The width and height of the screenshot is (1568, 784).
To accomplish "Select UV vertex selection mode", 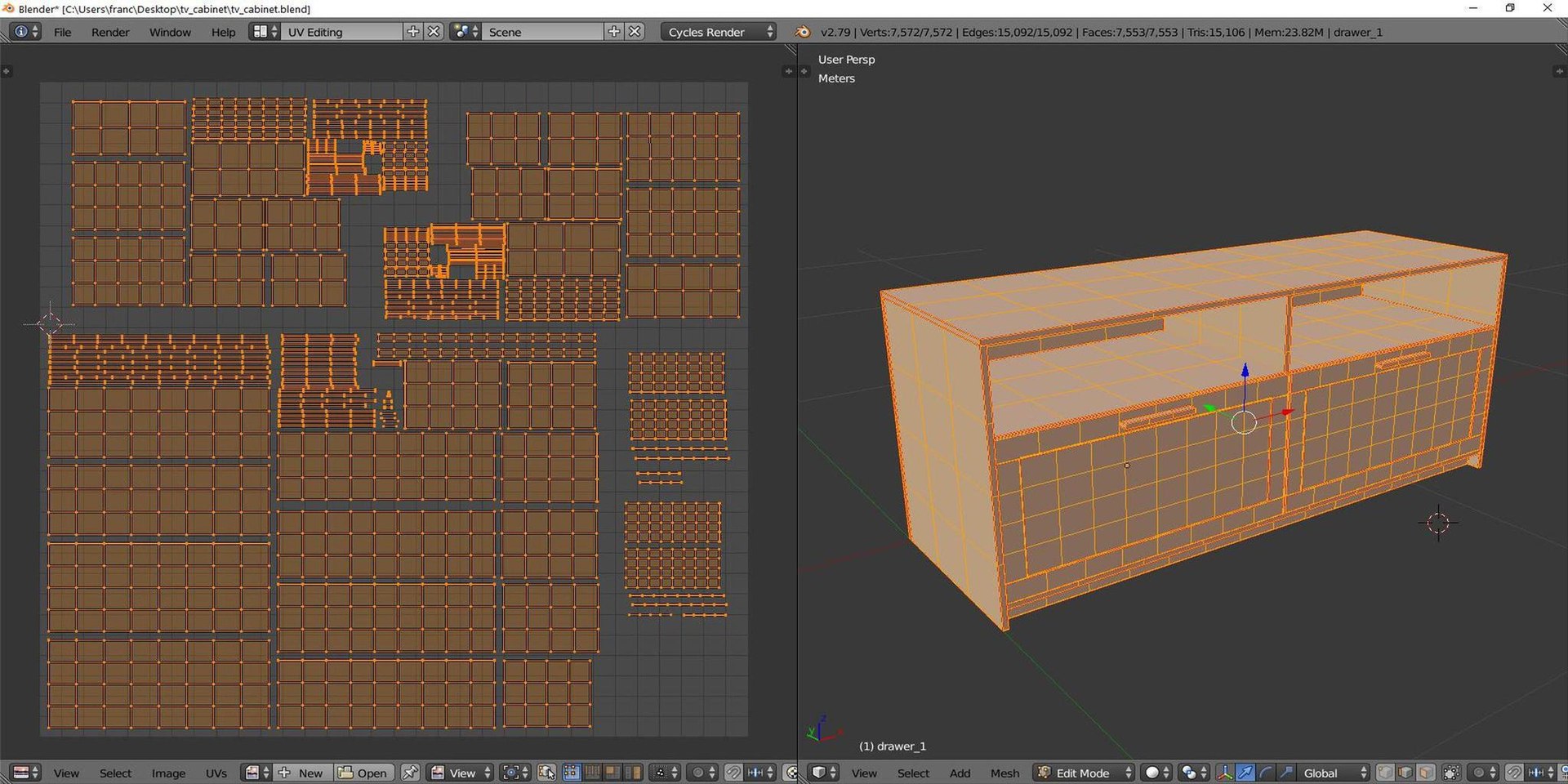I will click(572, 773).
